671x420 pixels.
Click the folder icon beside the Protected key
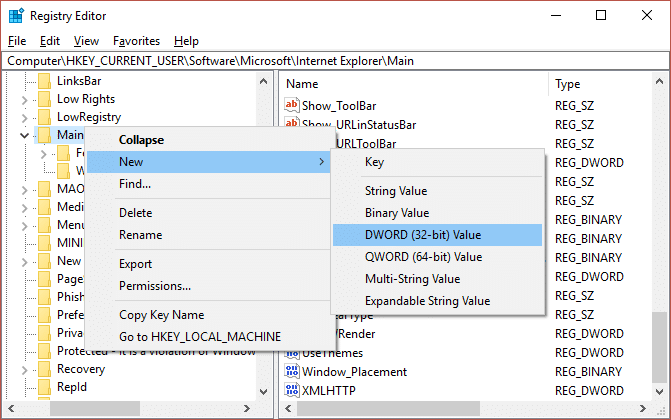point(45,351)
